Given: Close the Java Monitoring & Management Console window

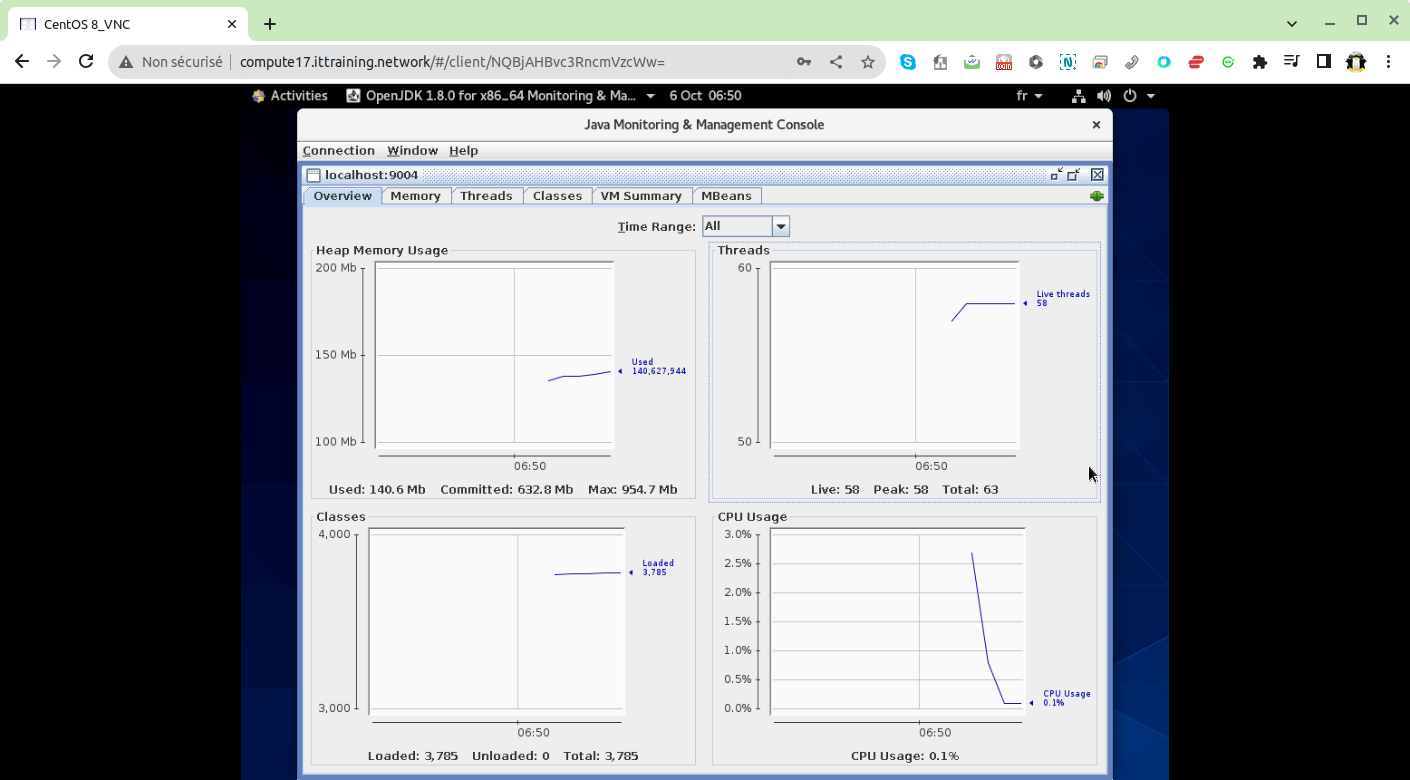Looking at the screenshot, I should 1096,125.
